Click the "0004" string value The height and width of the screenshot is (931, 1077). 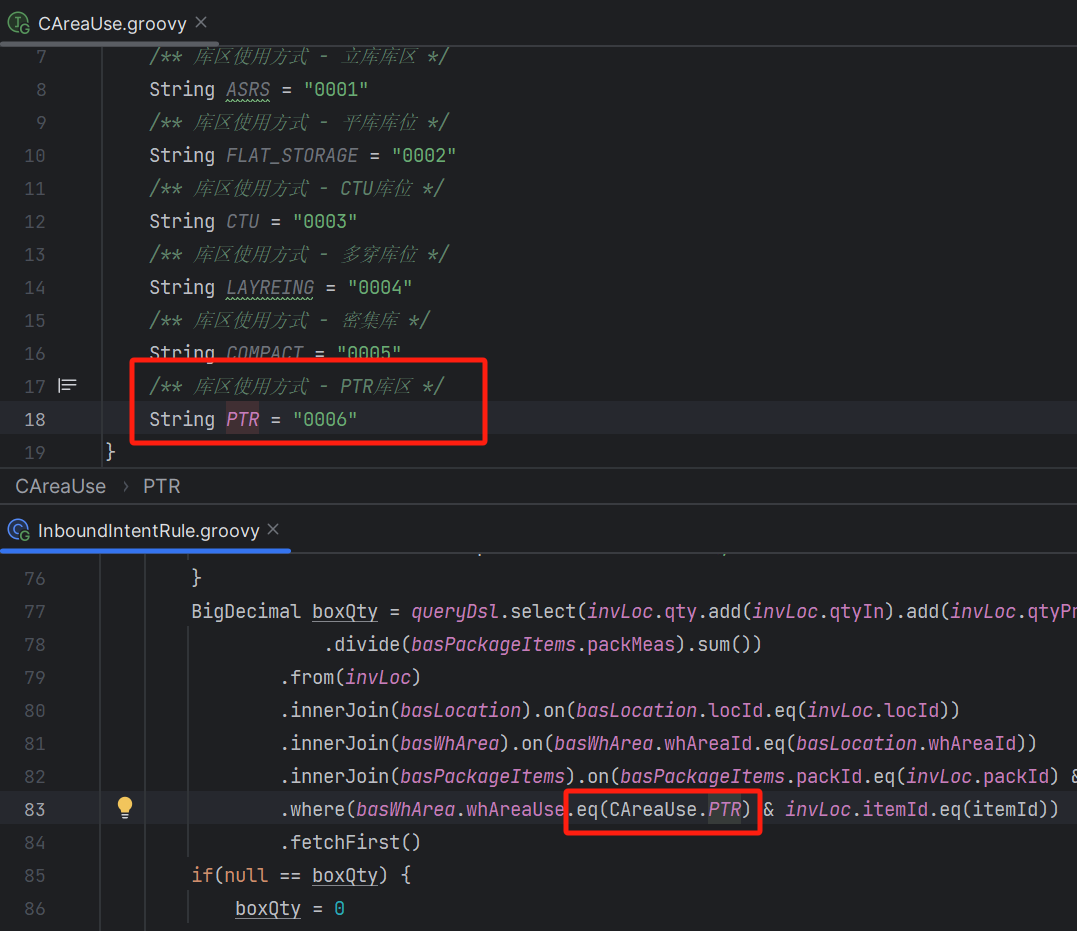380,287
